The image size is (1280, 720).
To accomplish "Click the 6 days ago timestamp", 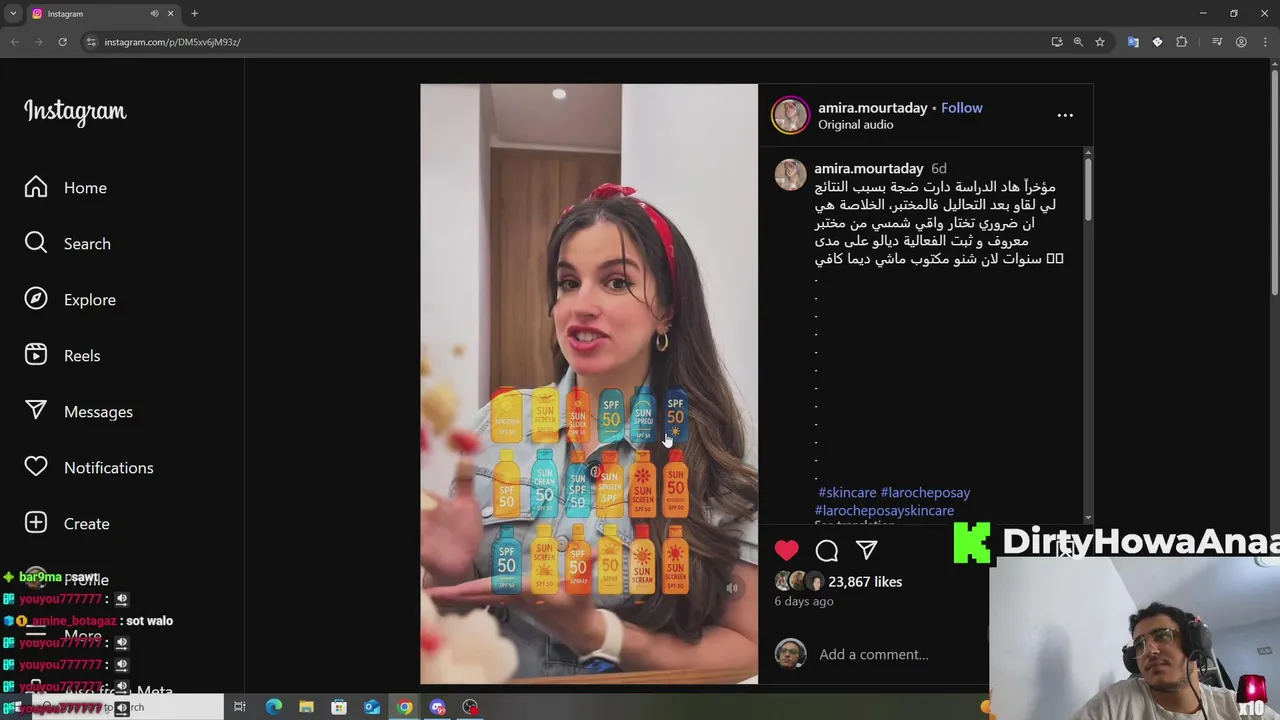I will (x=804, y=602).
